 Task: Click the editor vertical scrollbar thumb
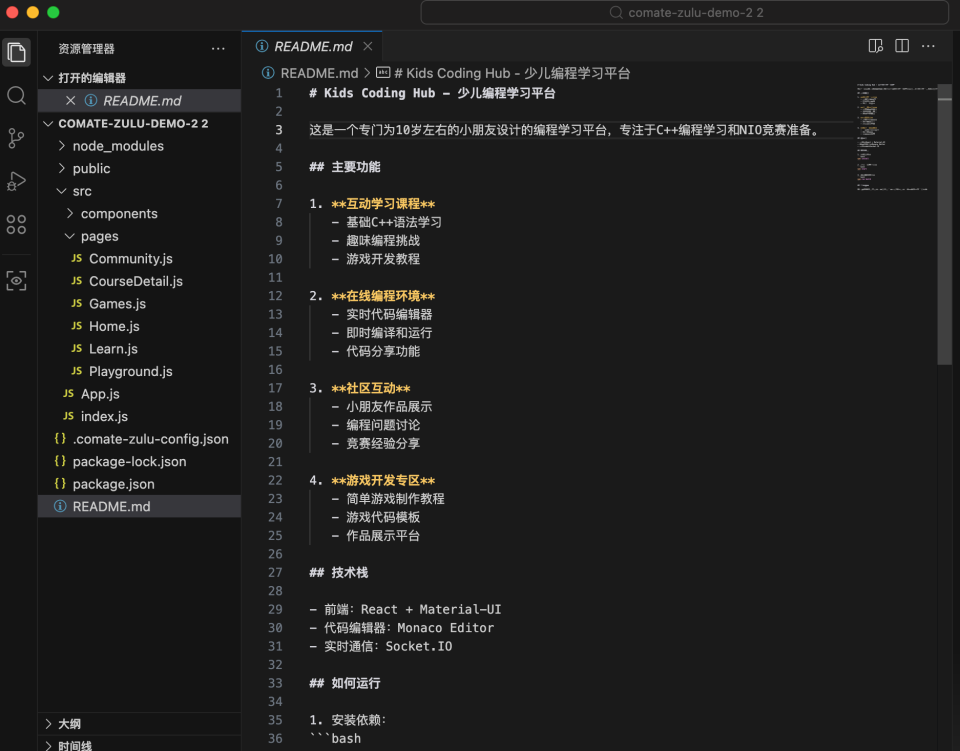click(x=945, y=223)
